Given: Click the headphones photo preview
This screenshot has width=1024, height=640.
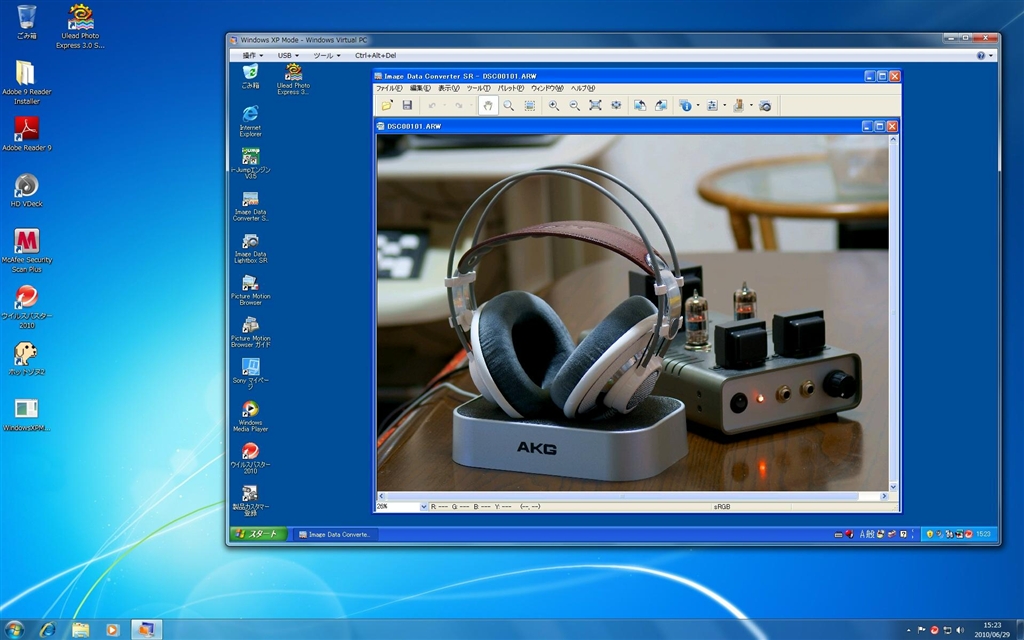Looking at the screenshot, I should 632,312.
